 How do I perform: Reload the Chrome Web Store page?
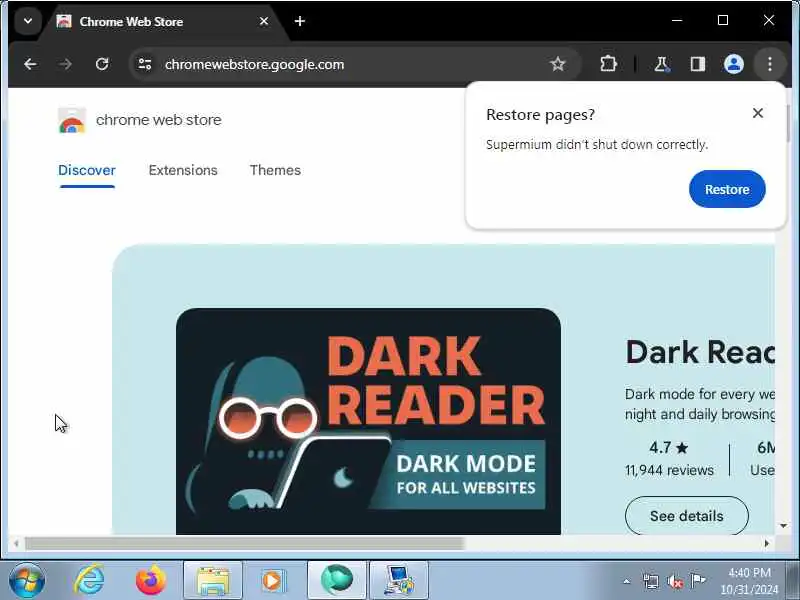point(102,64)
